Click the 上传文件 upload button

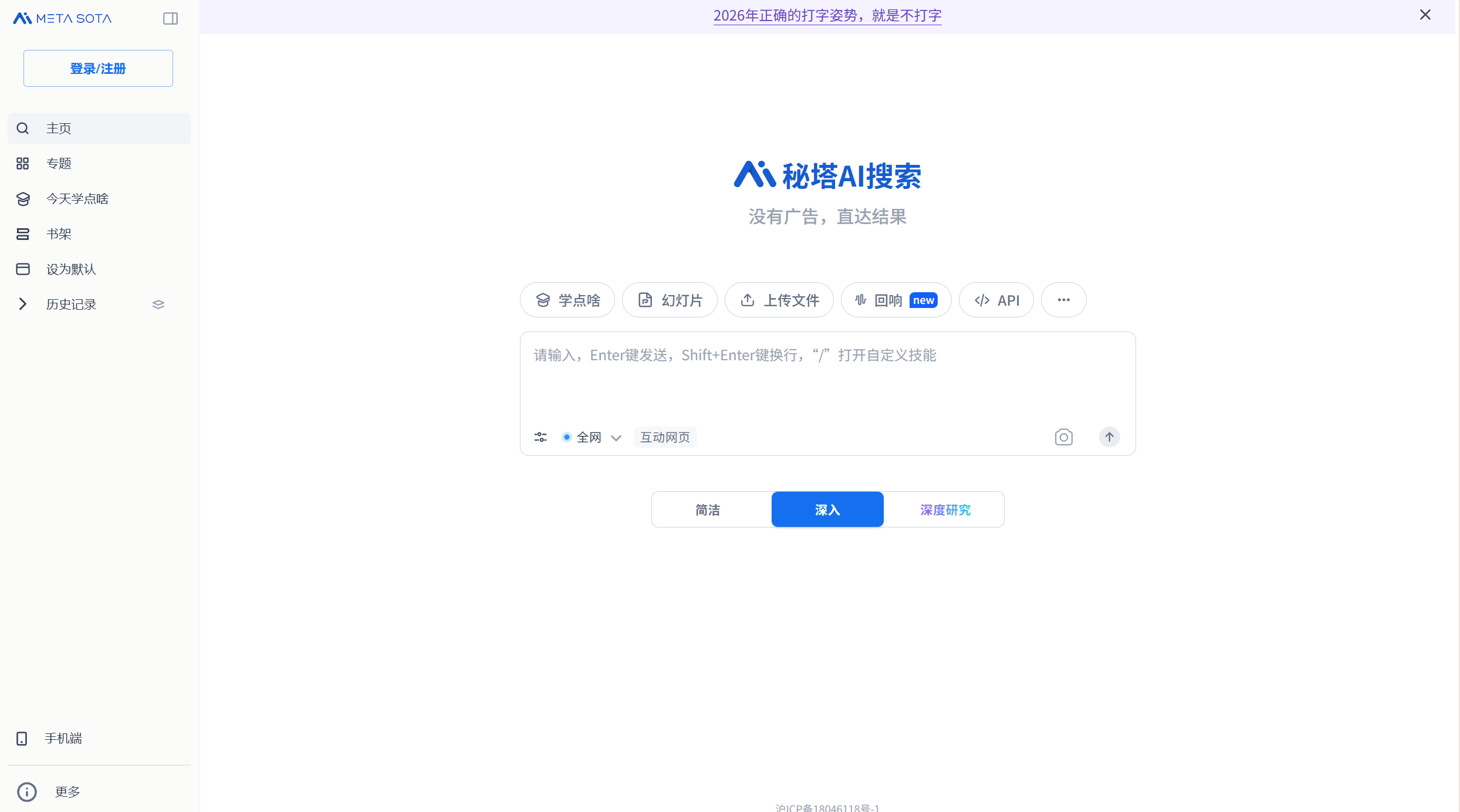pos(779,300)
